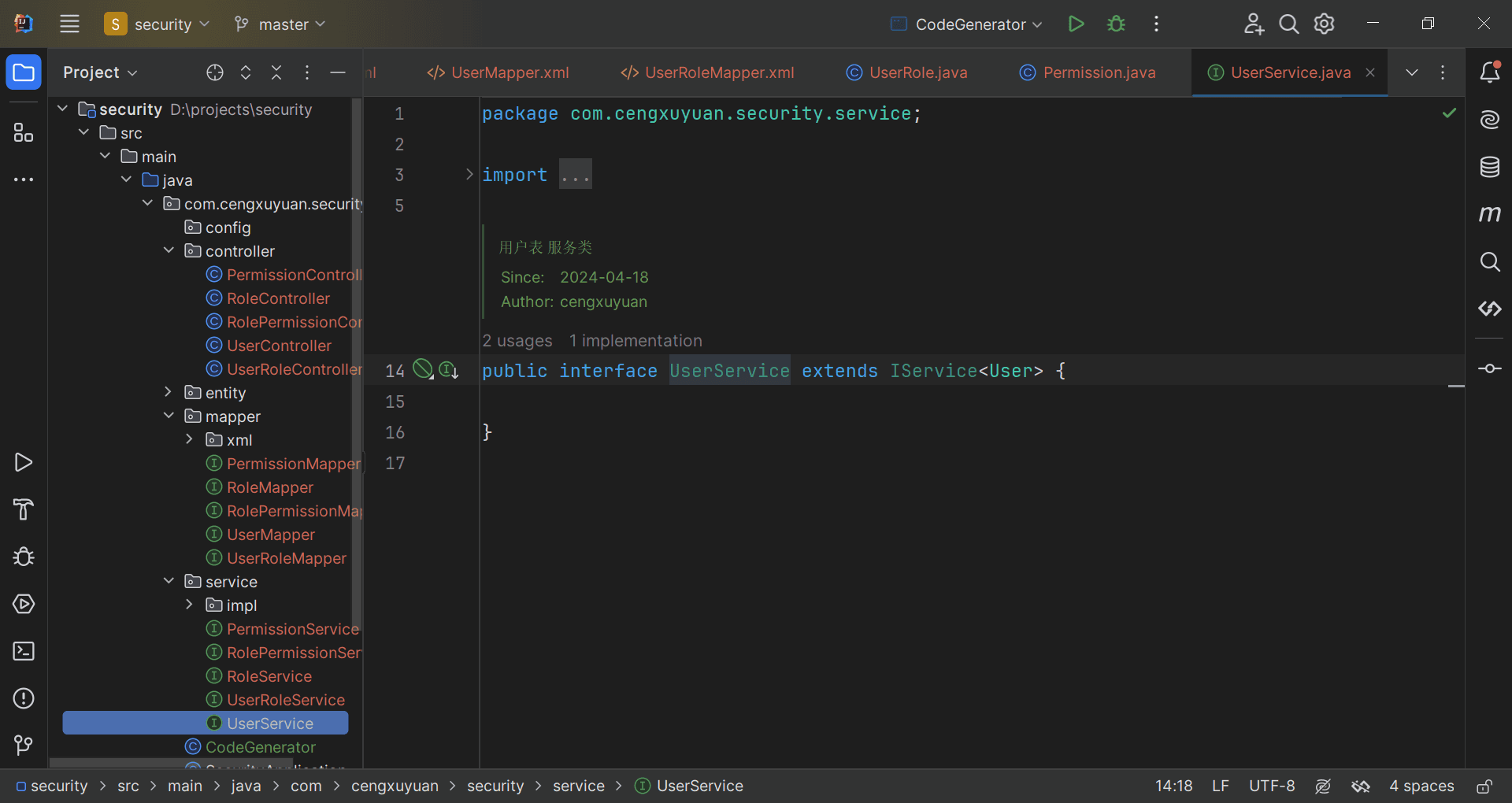Image resolution: width=1512 pixels, height=803 pixels.
Task: Switch to UserRole.java tab
Action: [x=907, y=72]
